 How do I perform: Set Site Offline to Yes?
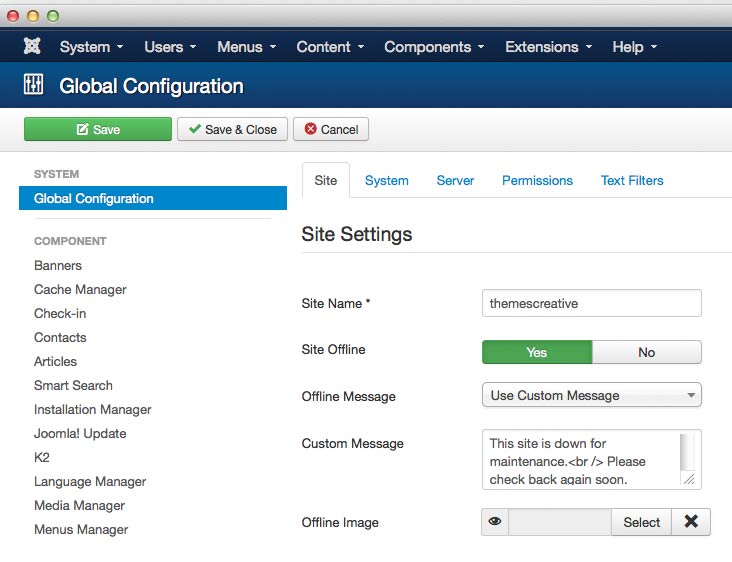click(537, 352)
